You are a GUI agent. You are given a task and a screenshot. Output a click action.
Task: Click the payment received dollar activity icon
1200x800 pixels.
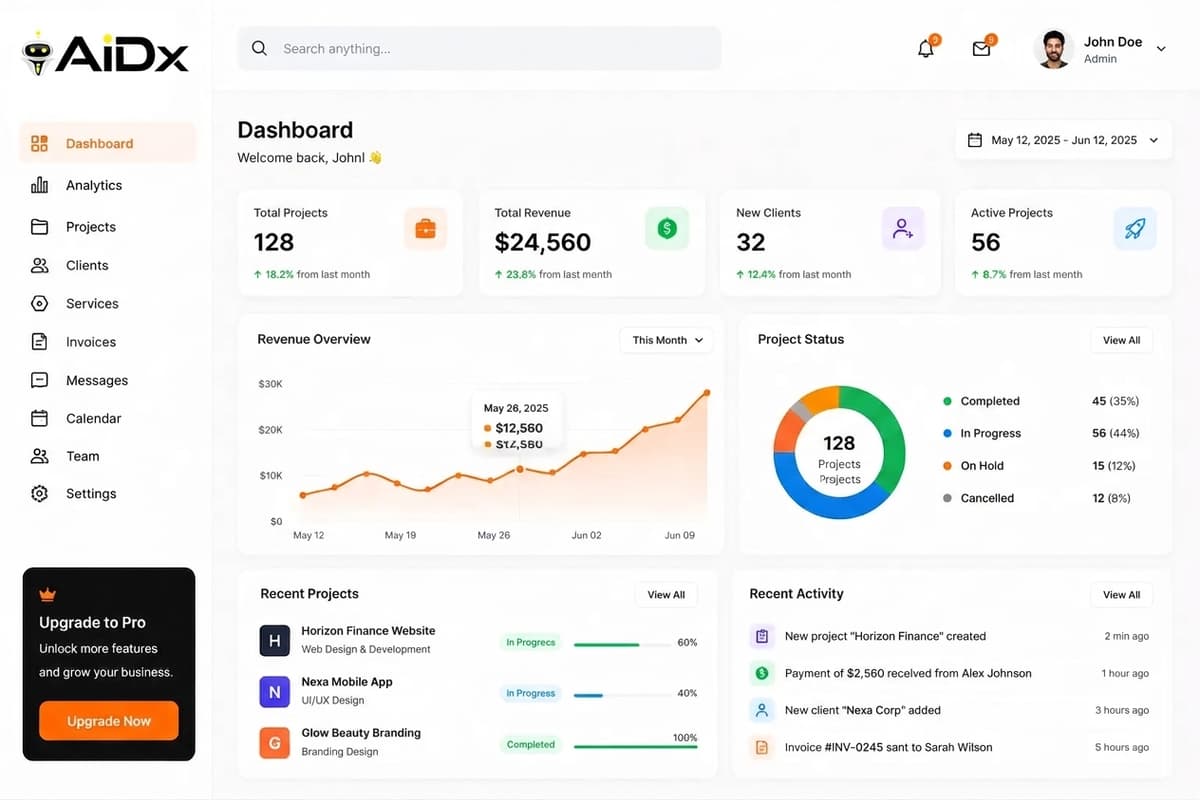click(762, 673)
